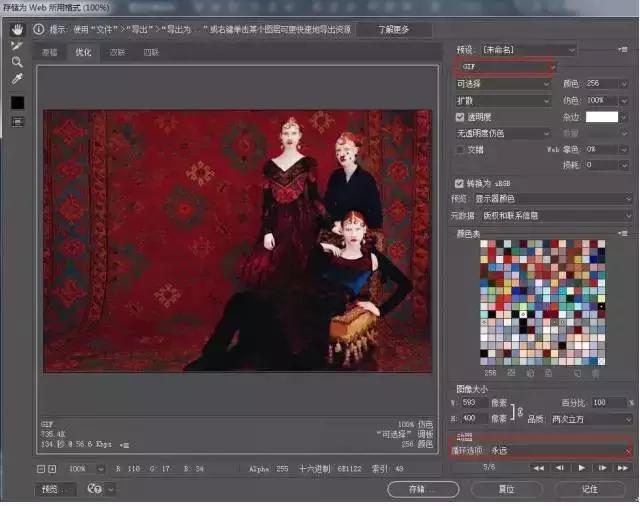Go to first animation frame
The image size is (640, 506).
tap(539, 468)
